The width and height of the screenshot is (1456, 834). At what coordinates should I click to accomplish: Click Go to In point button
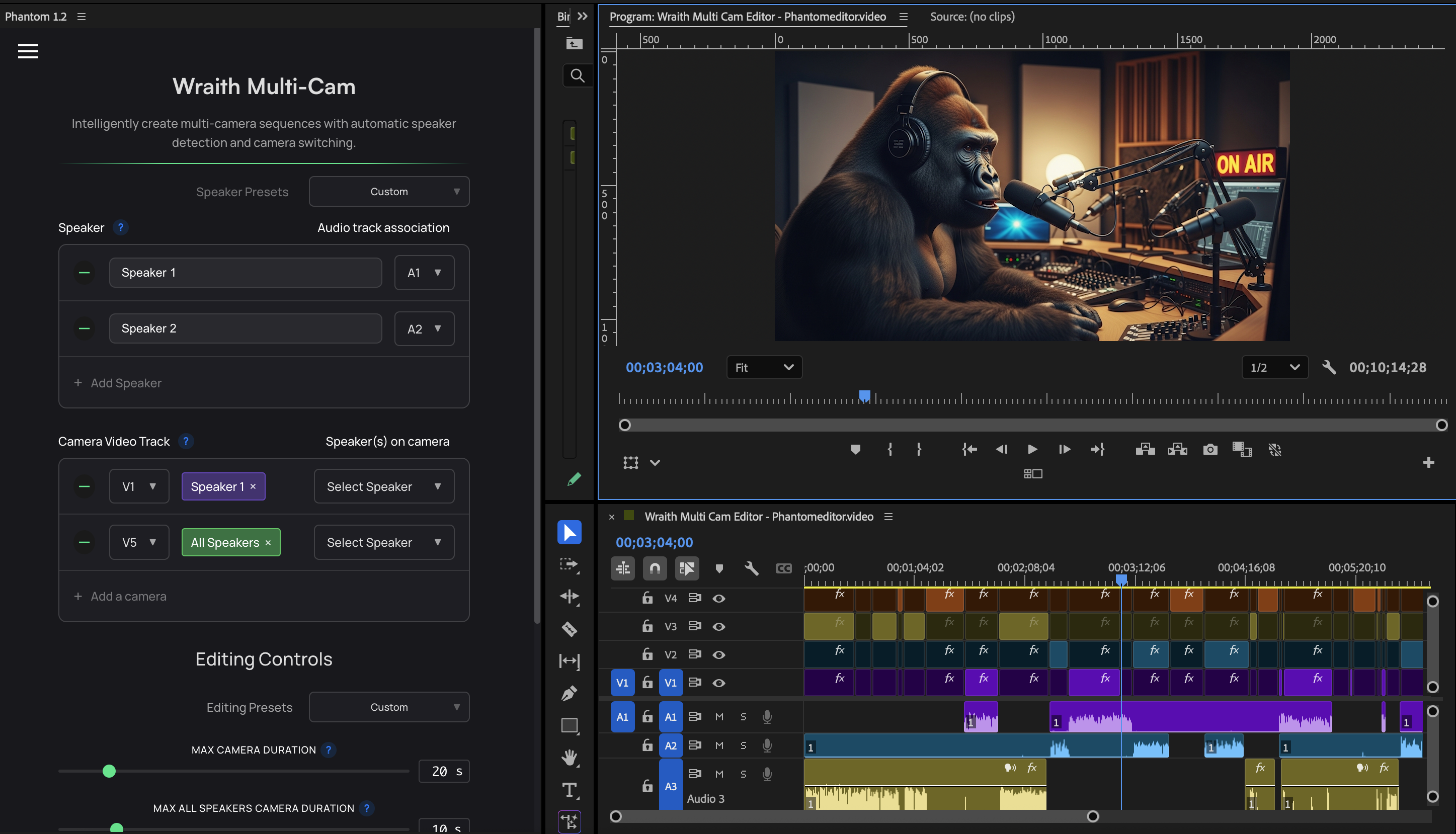(969, 450)
